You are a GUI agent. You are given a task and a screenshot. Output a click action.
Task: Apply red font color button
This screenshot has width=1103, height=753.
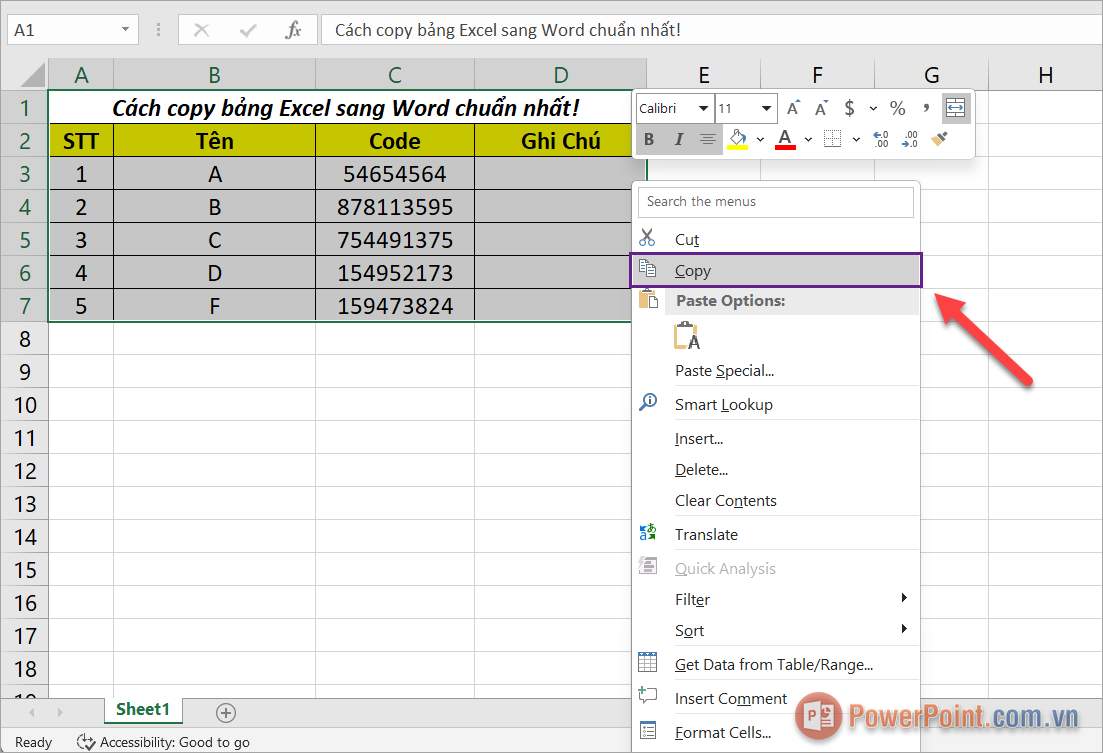tap(785, 139)
